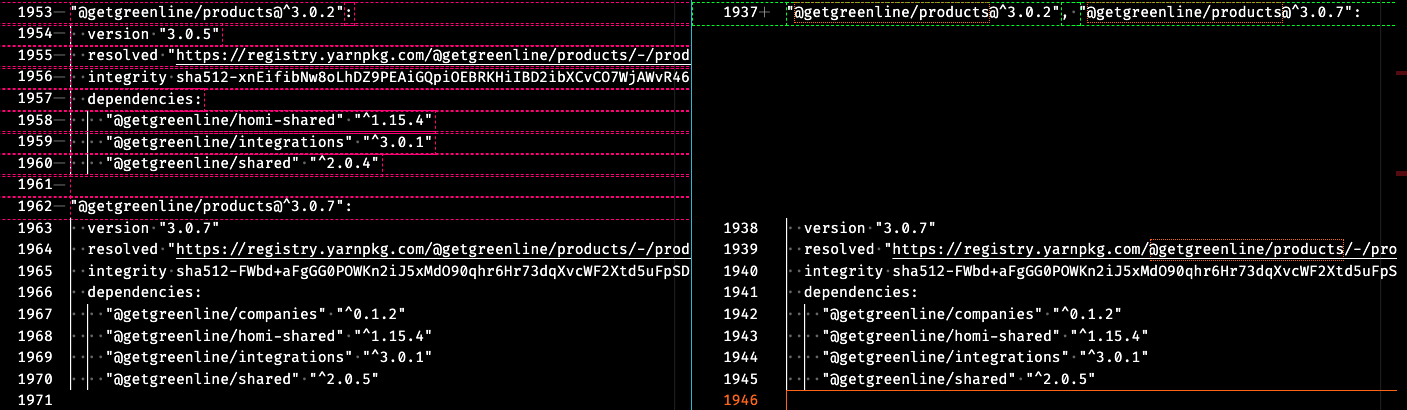Screen dimensions: 1407x410
Task: Click "@getgreenline/products@^3.0.7" on line 1962
Action: pos(211,206)
